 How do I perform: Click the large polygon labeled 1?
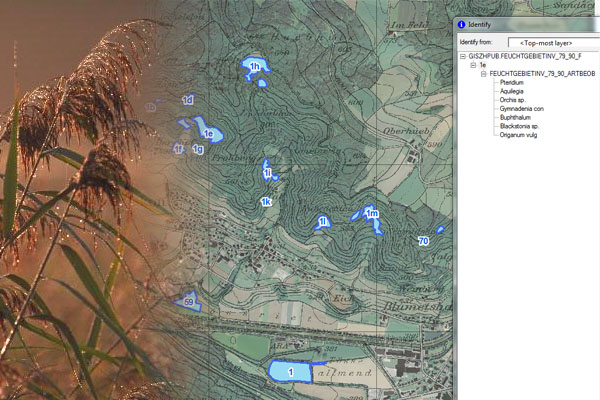point(290,371)
